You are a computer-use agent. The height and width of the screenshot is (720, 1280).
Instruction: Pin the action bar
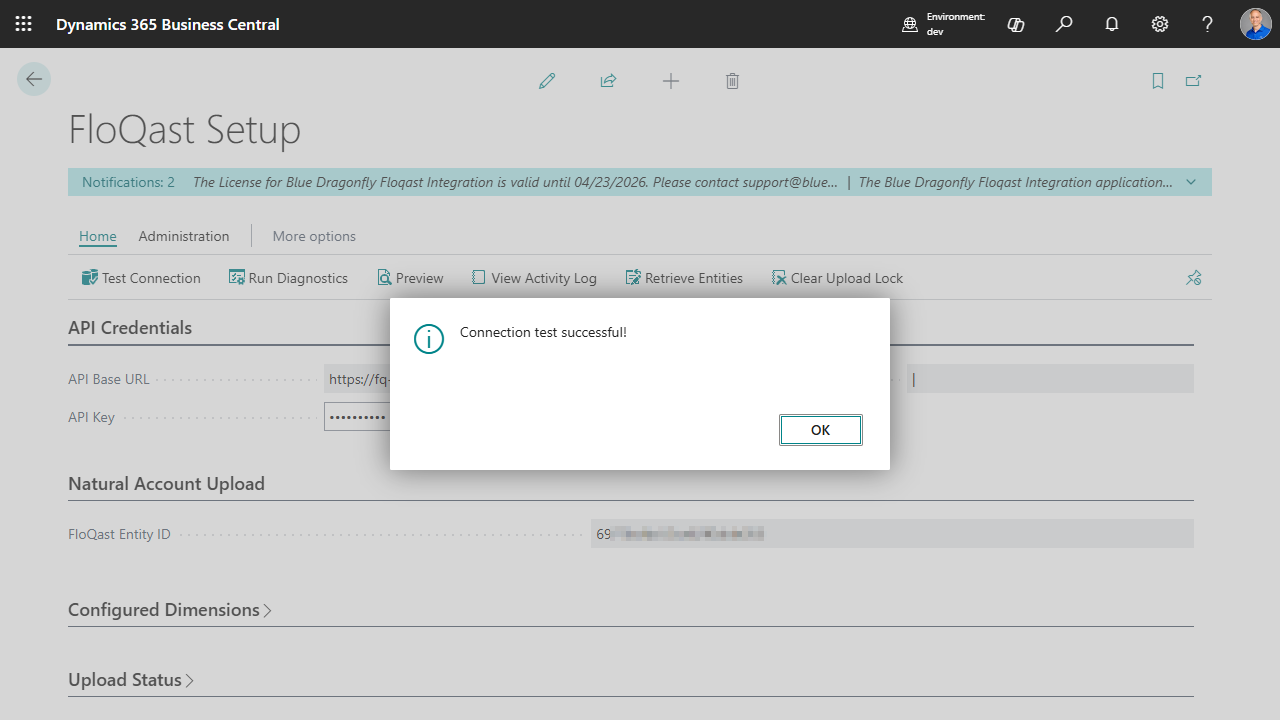[1193, 278]
